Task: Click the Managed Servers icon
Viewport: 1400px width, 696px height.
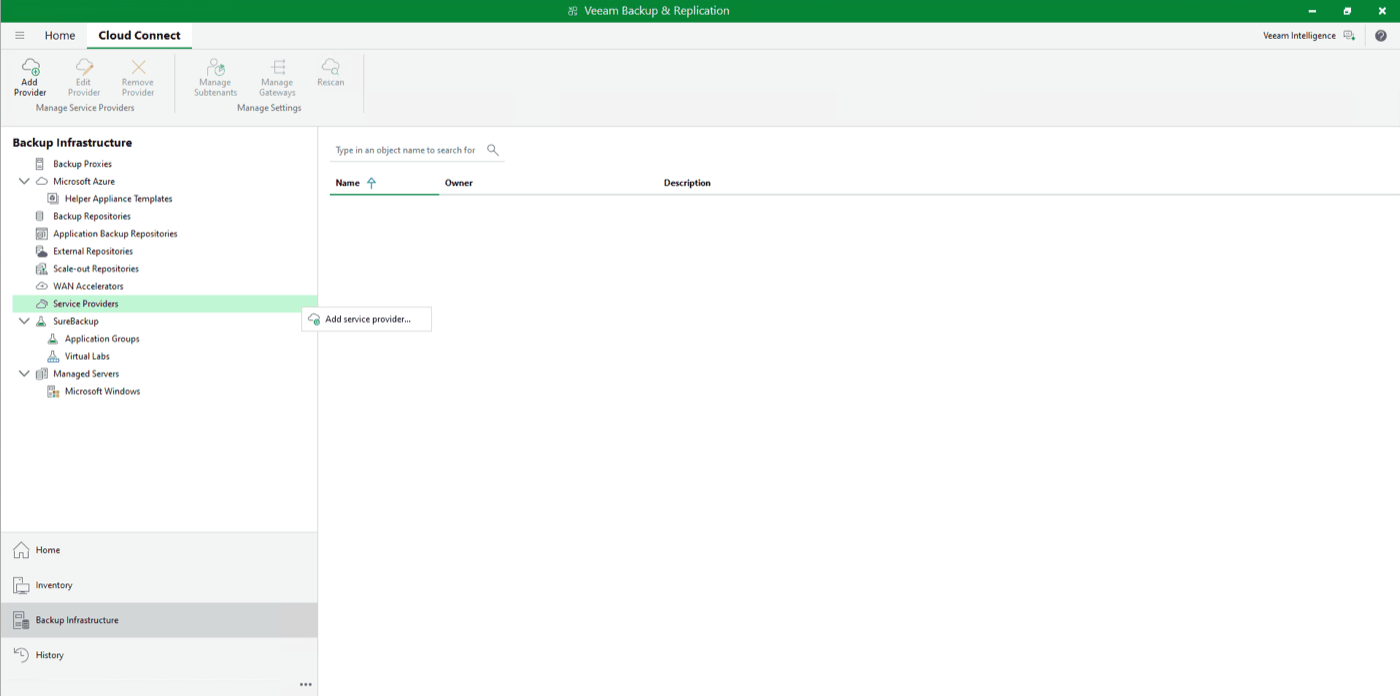Action: (x=41, y=374)
